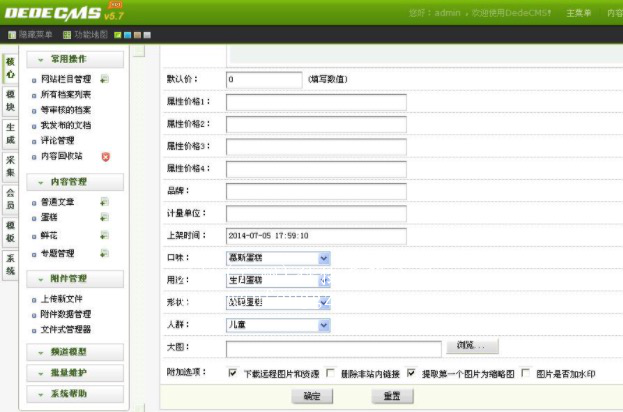The image size is (623, 412).
Task: Click the 确定 submit button
Action: (x=311, y=396)
